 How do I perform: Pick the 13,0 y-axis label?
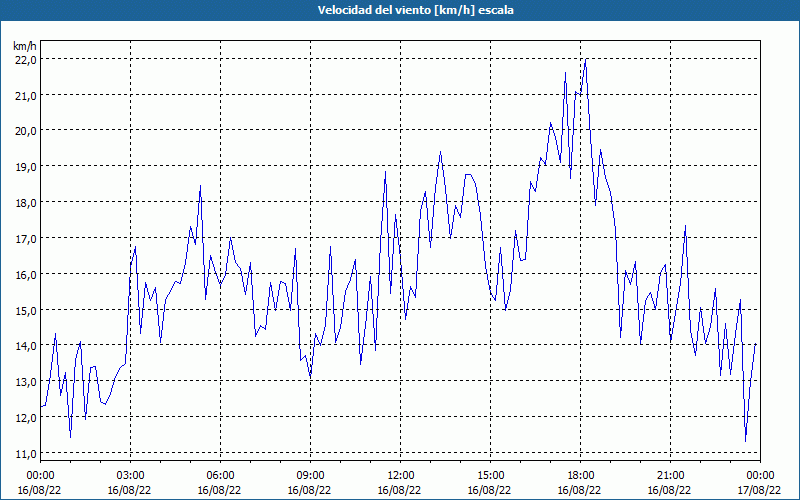26,382
